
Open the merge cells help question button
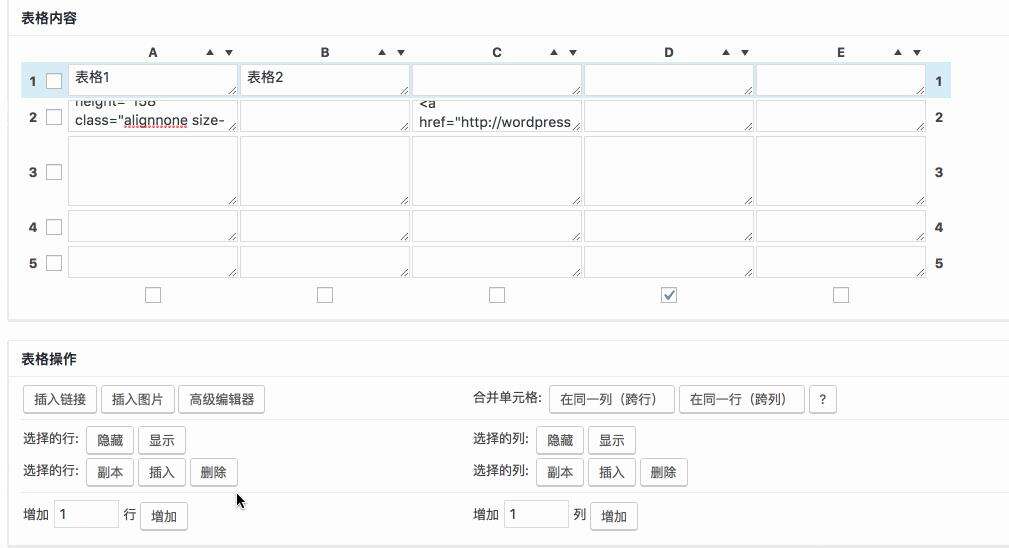(x=822, y=399)
